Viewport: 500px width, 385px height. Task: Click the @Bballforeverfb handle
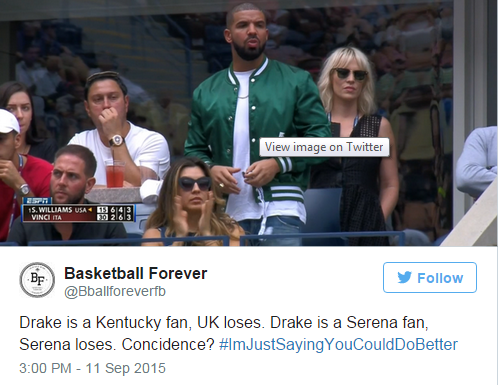[x=115, y=291]
